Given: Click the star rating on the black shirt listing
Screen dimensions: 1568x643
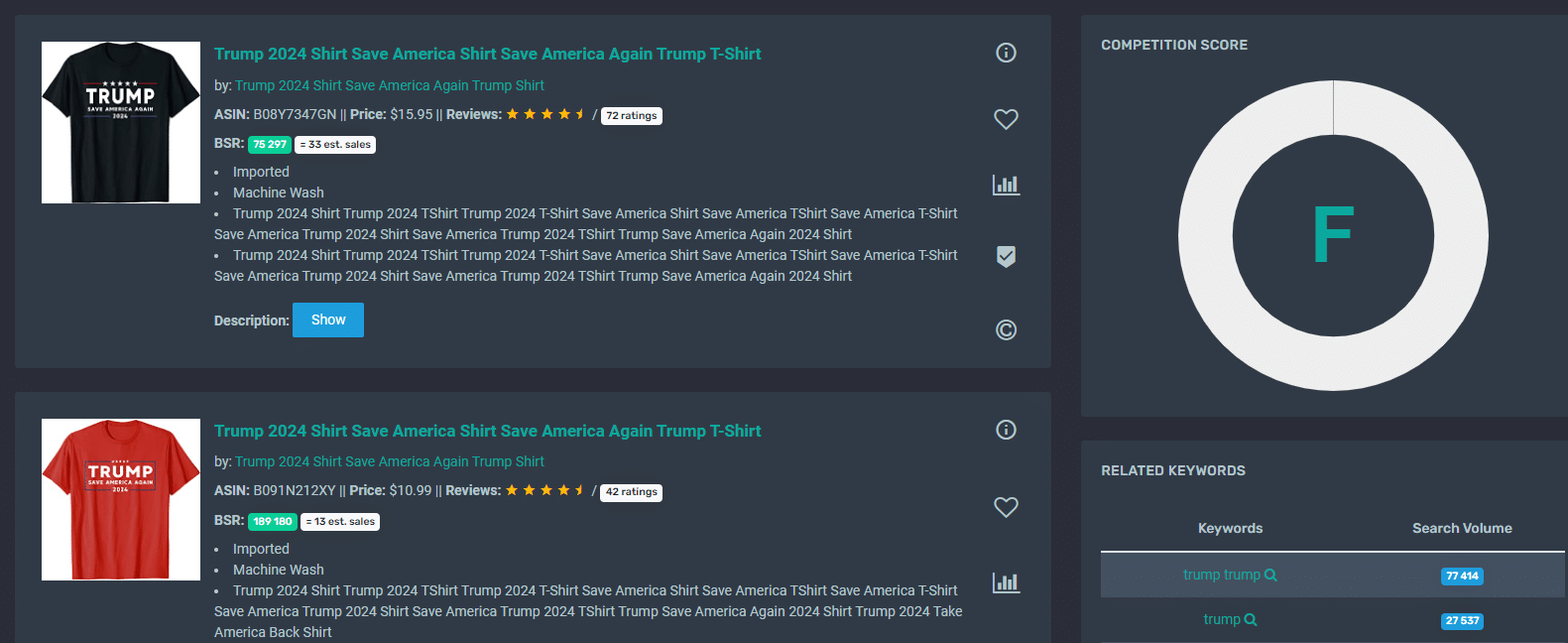Looking at the screenshot, I should click(x=546, y=114).
